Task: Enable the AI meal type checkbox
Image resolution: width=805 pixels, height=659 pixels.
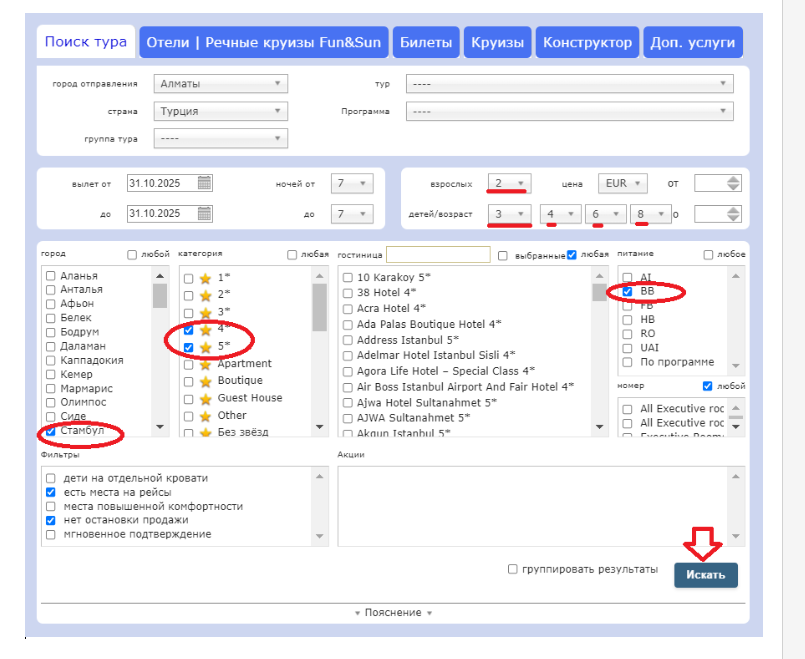Action: (x=627, y=278)
